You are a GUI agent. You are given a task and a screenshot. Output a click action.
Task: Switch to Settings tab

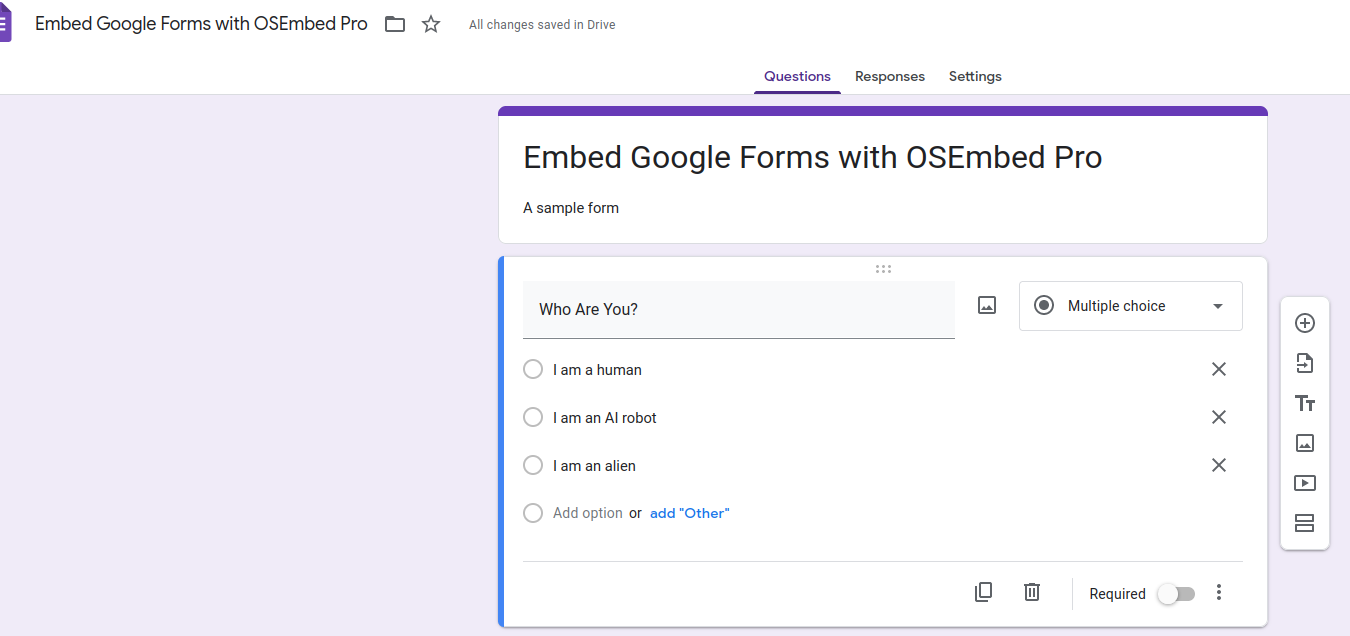coord(975,76)
